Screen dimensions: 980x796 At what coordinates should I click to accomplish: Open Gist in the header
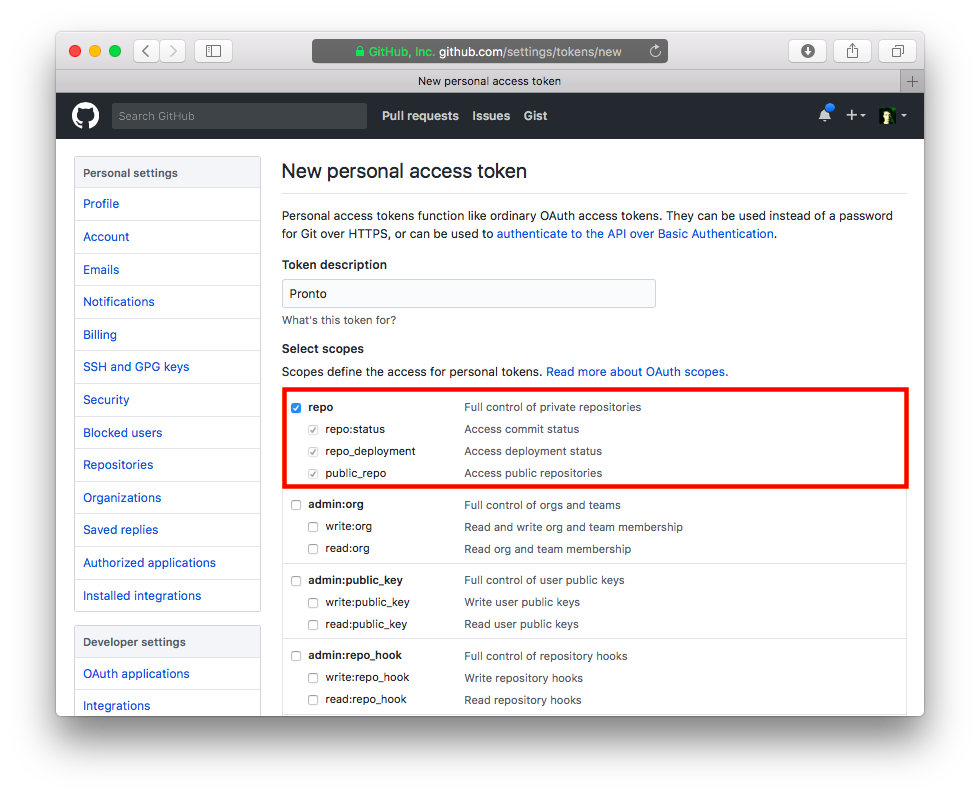point(535,116)
